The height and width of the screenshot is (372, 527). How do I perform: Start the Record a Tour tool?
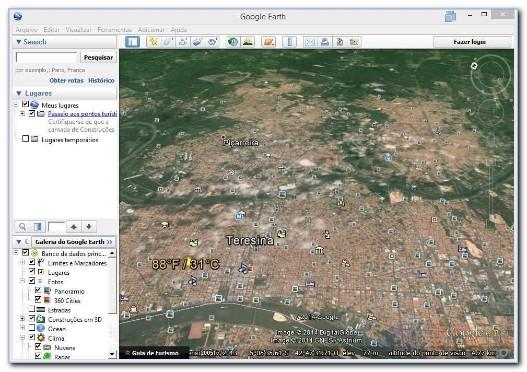(212, 42)
